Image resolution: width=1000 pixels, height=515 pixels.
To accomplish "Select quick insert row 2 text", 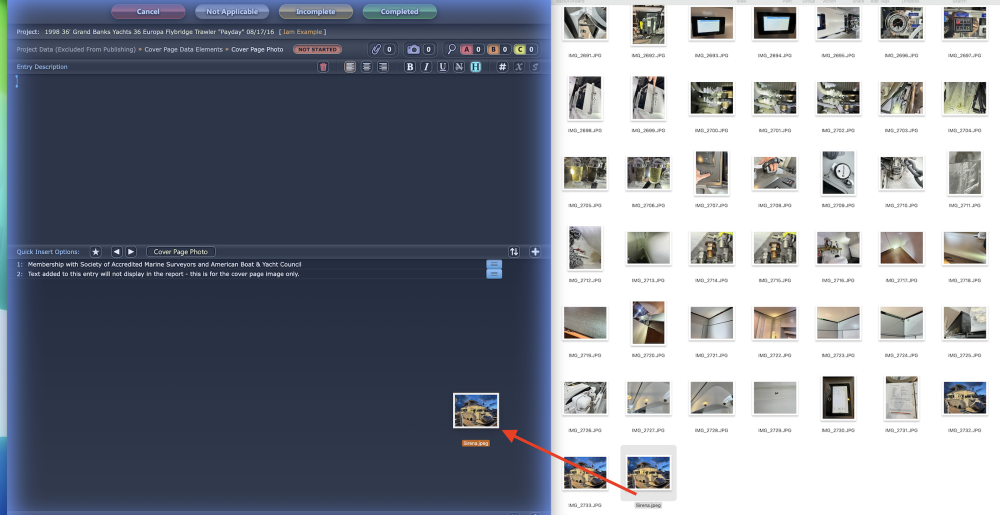I will [163, 273].
